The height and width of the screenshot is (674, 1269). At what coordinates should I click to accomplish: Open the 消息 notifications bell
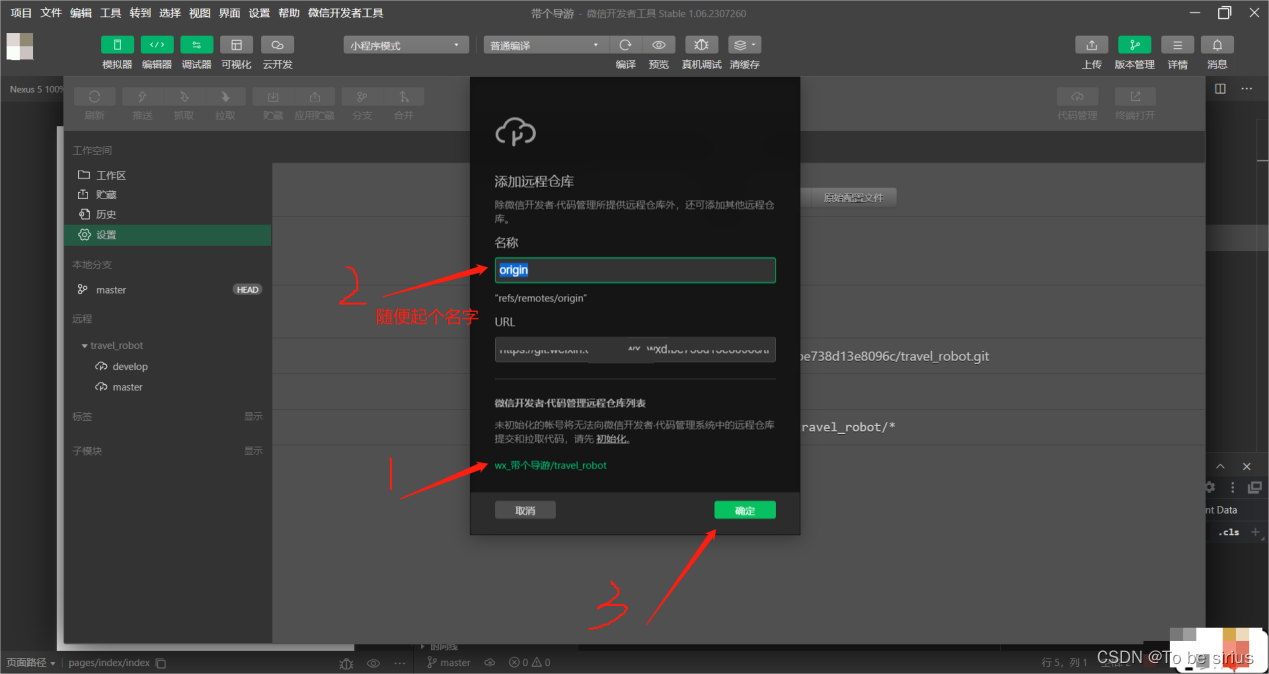pyautogui.click(x=1217, y=45)
